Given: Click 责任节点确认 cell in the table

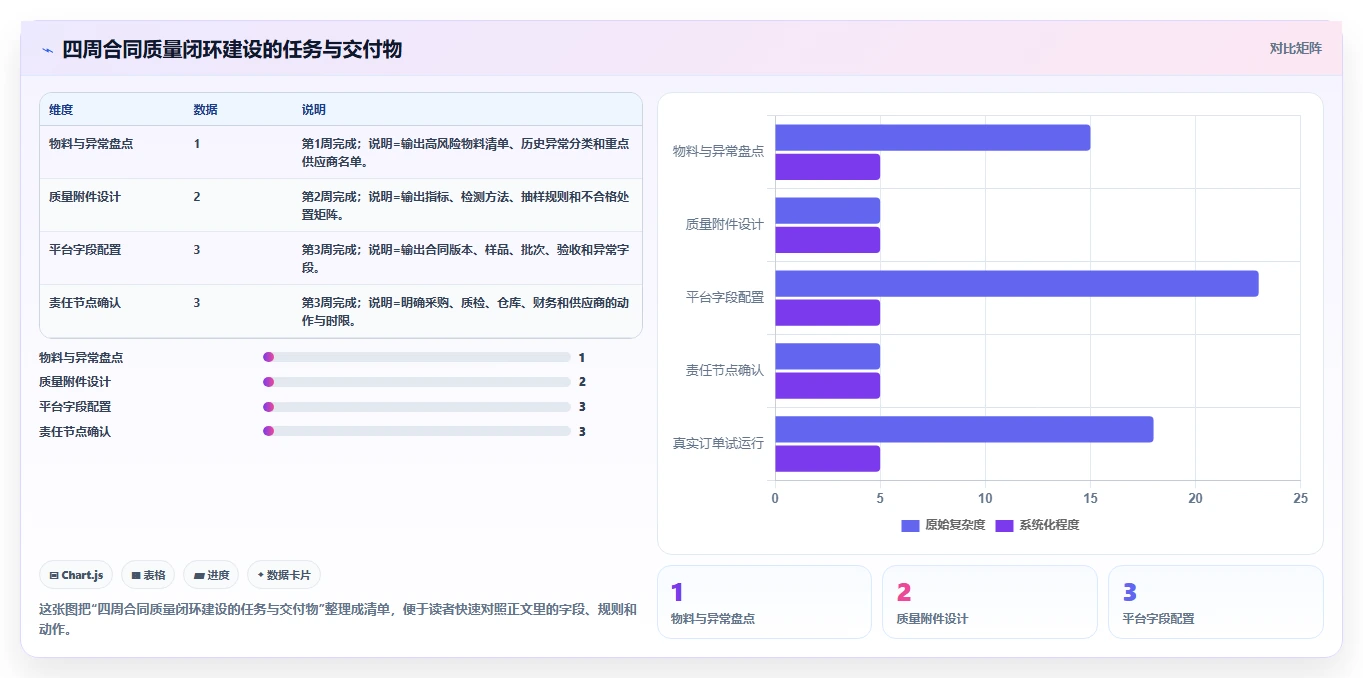Looking at the screenshot, I should 85,303.
